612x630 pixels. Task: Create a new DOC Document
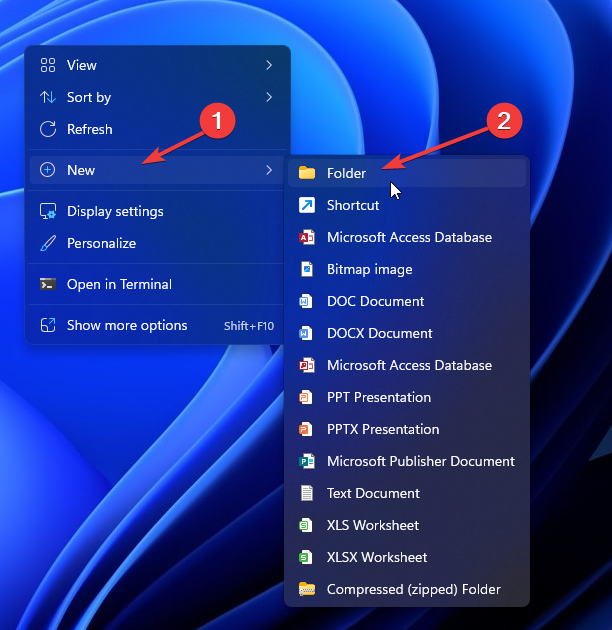(407, 301)
